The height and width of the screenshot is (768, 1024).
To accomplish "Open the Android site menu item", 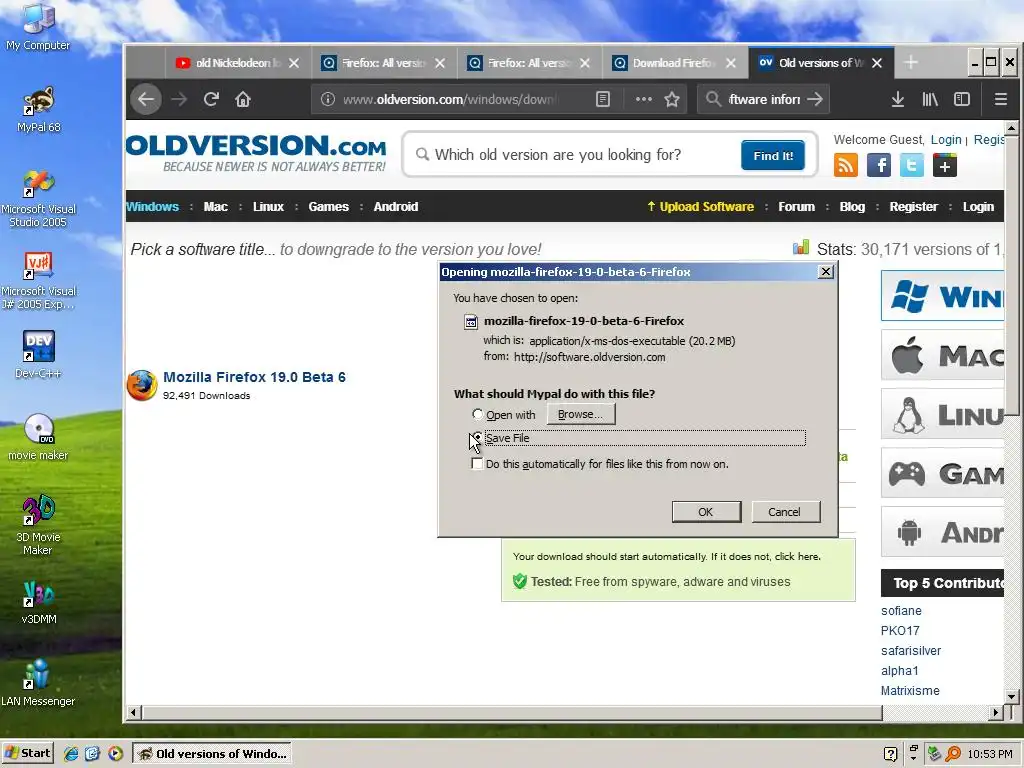I will 396,206.
